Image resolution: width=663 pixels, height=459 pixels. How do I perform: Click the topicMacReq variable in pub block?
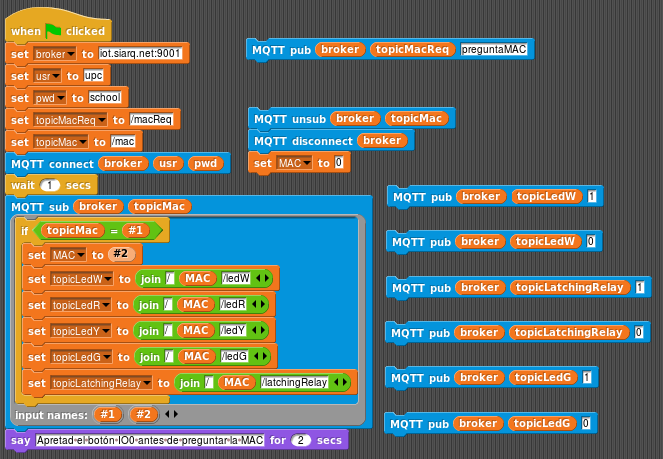pyautogui.click(x=412, y=49)
